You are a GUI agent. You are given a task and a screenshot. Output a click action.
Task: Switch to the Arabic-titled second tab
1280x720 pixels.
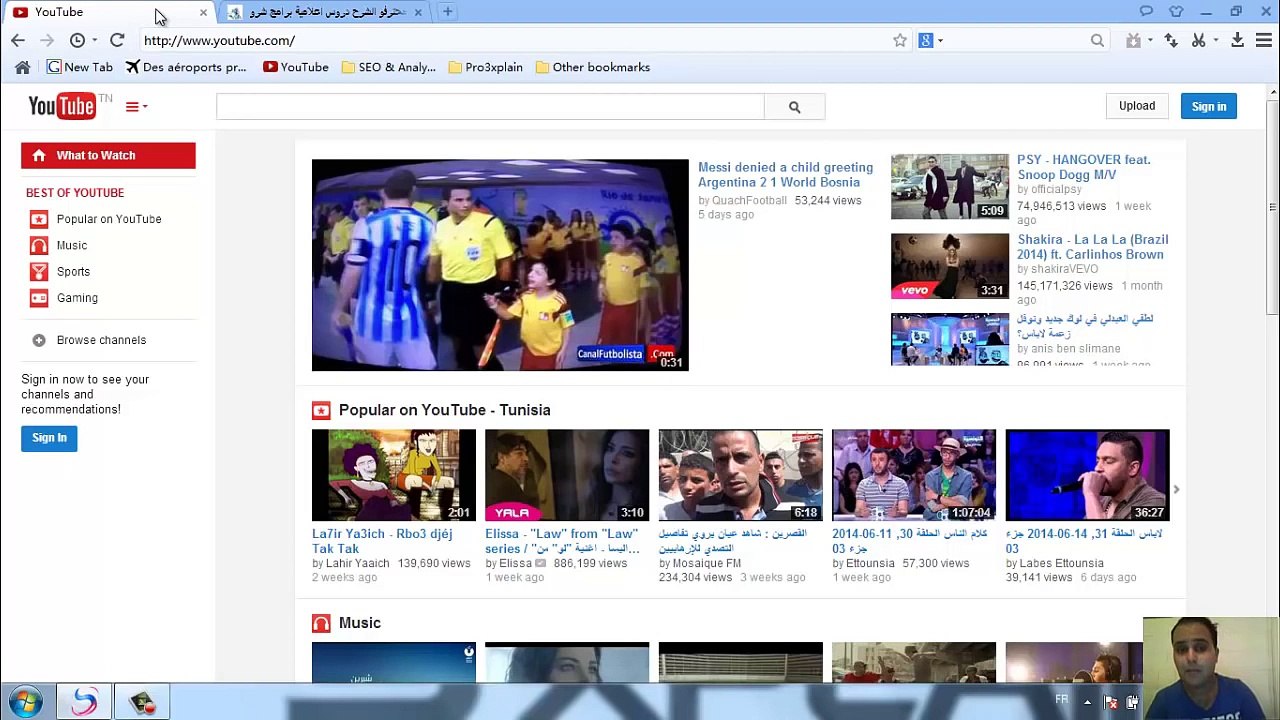pyautogui.click(x=324, y=12)
